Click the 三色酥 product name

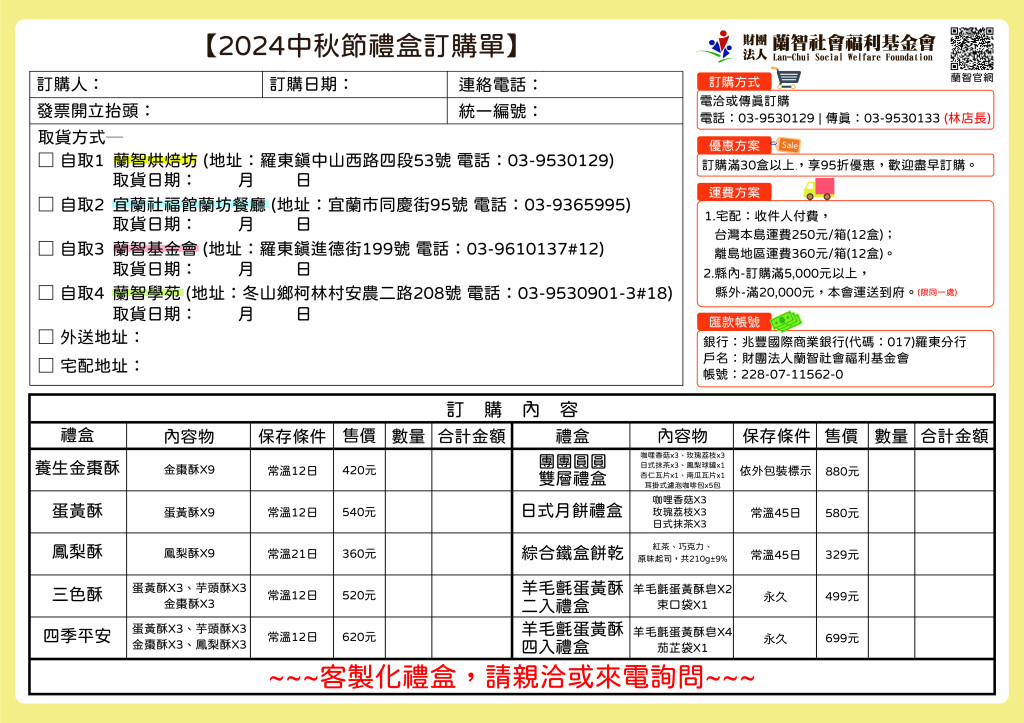pyautogui.click(x=78, y=594)
